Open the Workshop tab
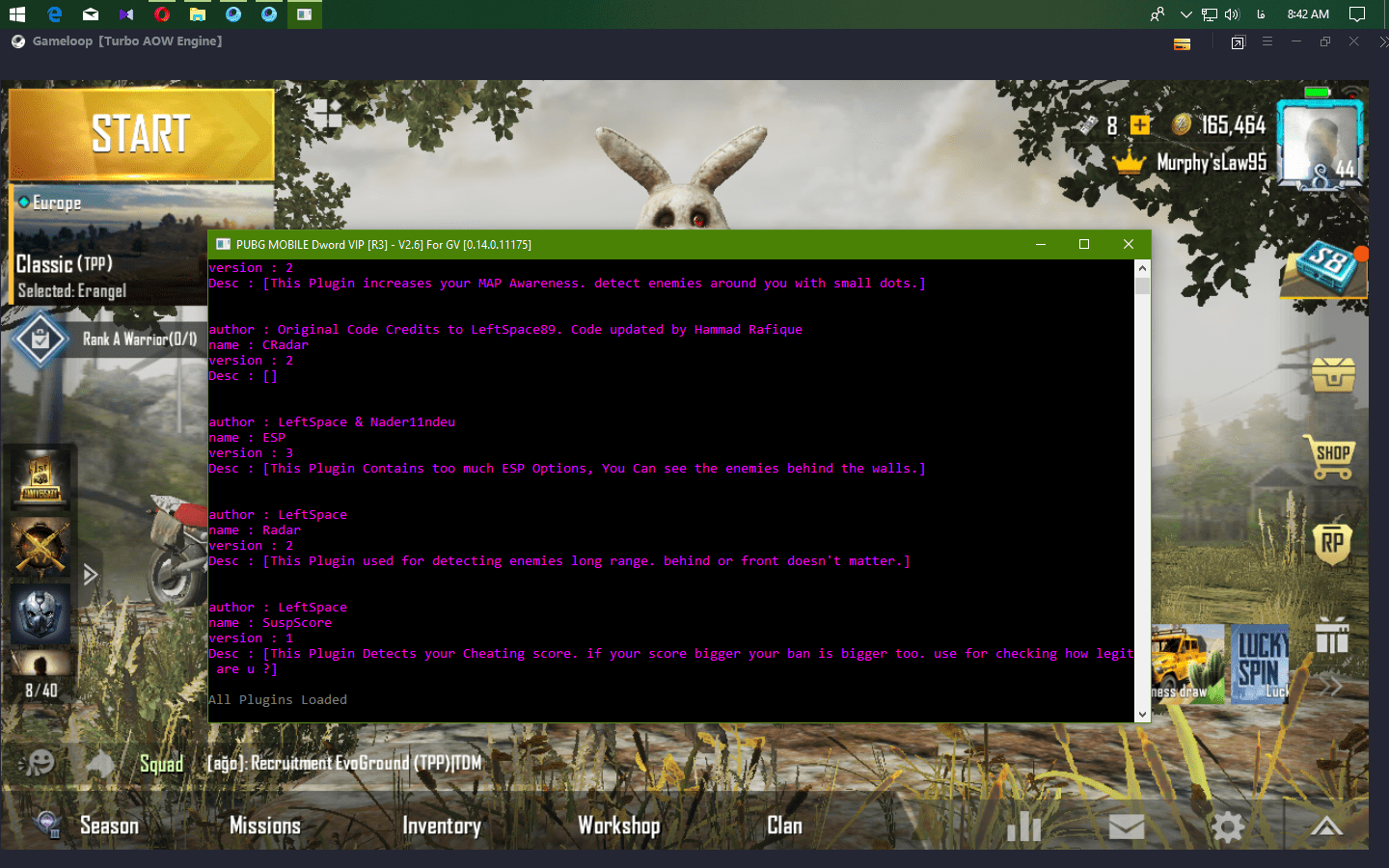Viewport: 1389px width, 868px height. tap(618, 826)
